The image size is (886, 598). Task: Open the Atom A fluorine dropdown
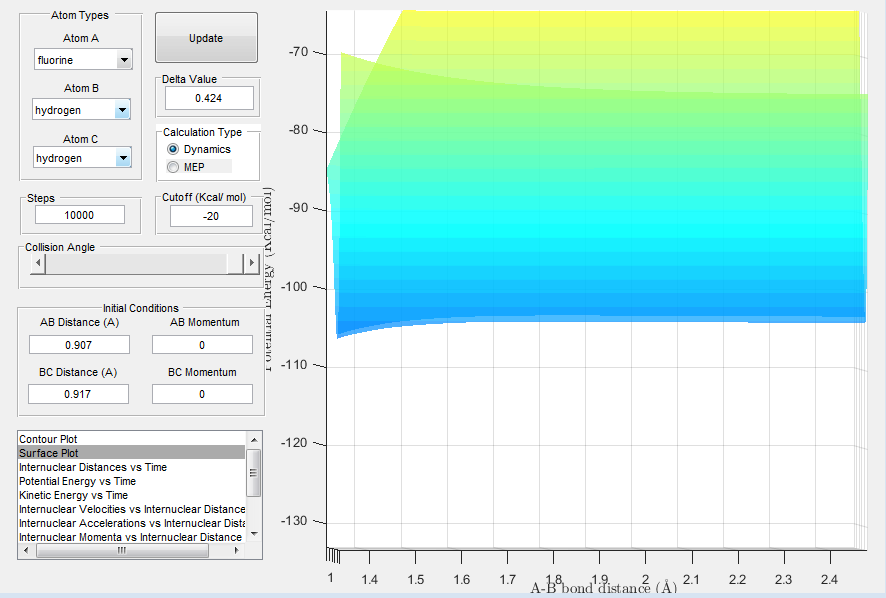(x=83, y=59)
